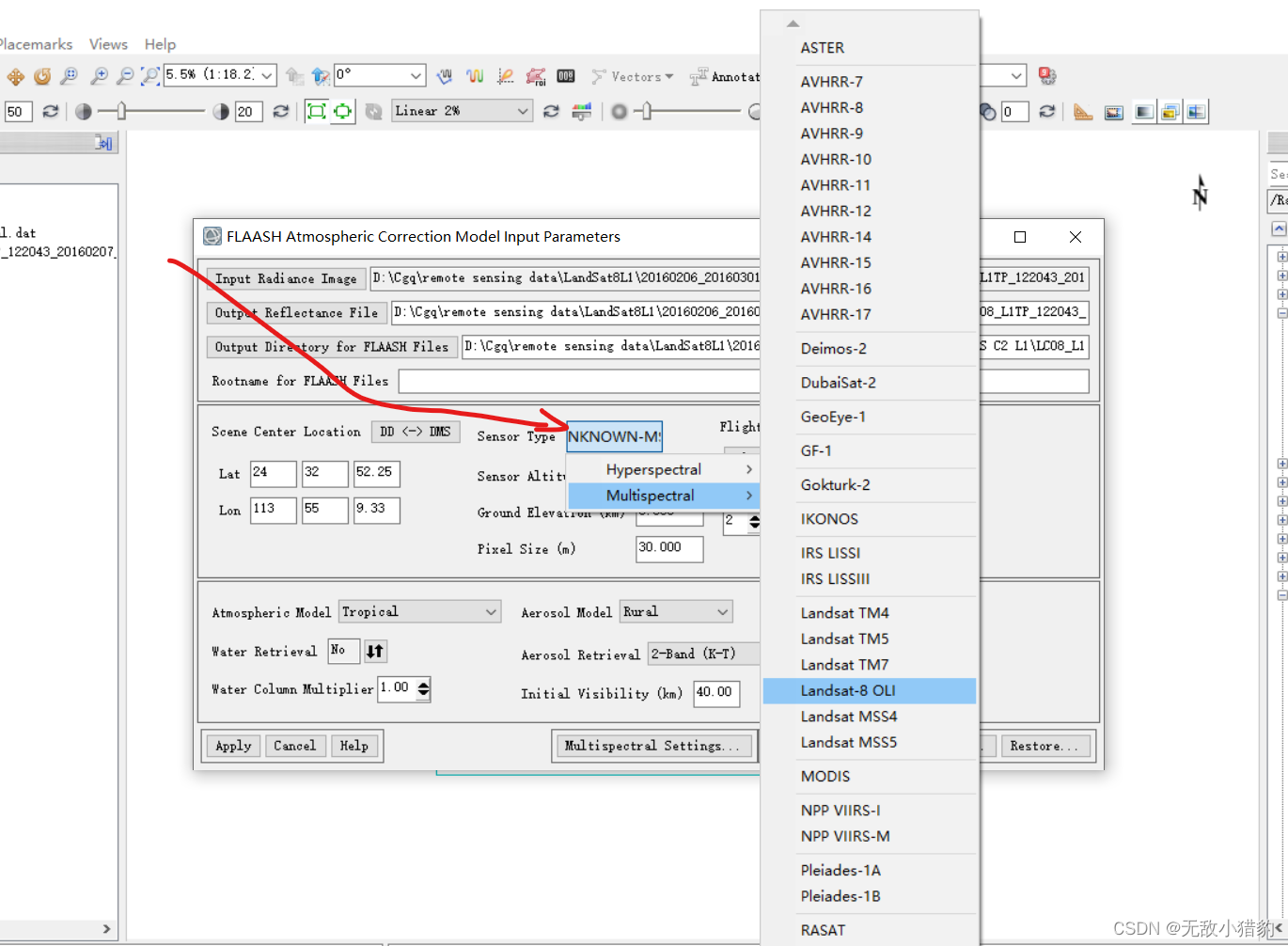The image size is (1288, 946).
Task: Open the zoom percentage dropdown
Action: [267, 75]
